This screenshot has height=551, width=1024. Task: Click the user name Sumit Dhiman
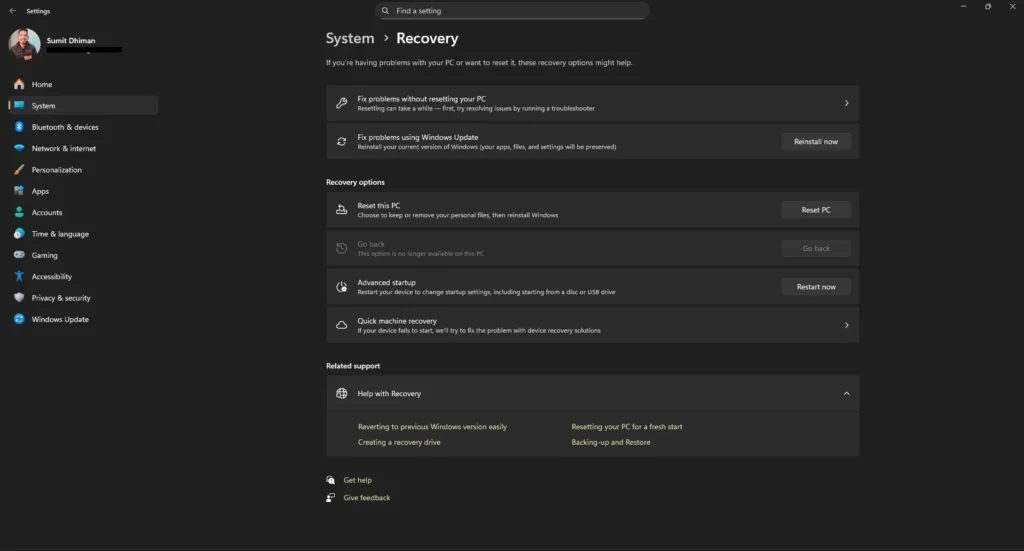71,40
